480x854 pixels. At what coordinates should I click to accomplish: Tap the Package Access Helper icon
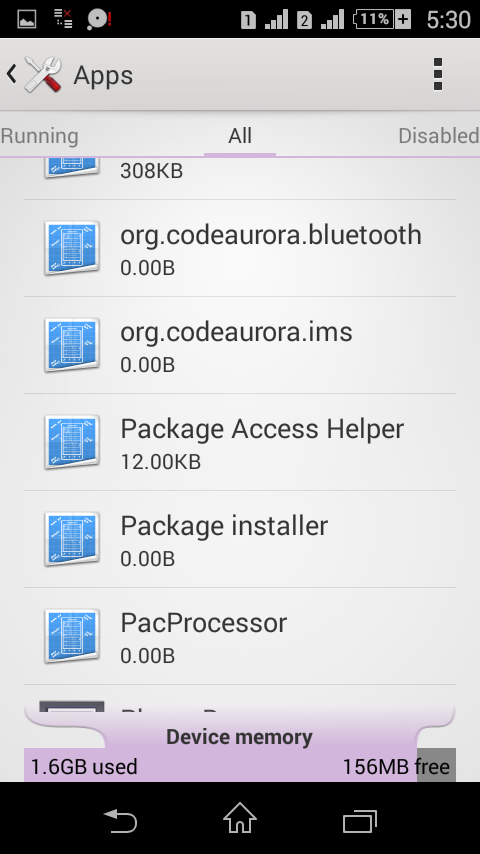pos(71,442)
